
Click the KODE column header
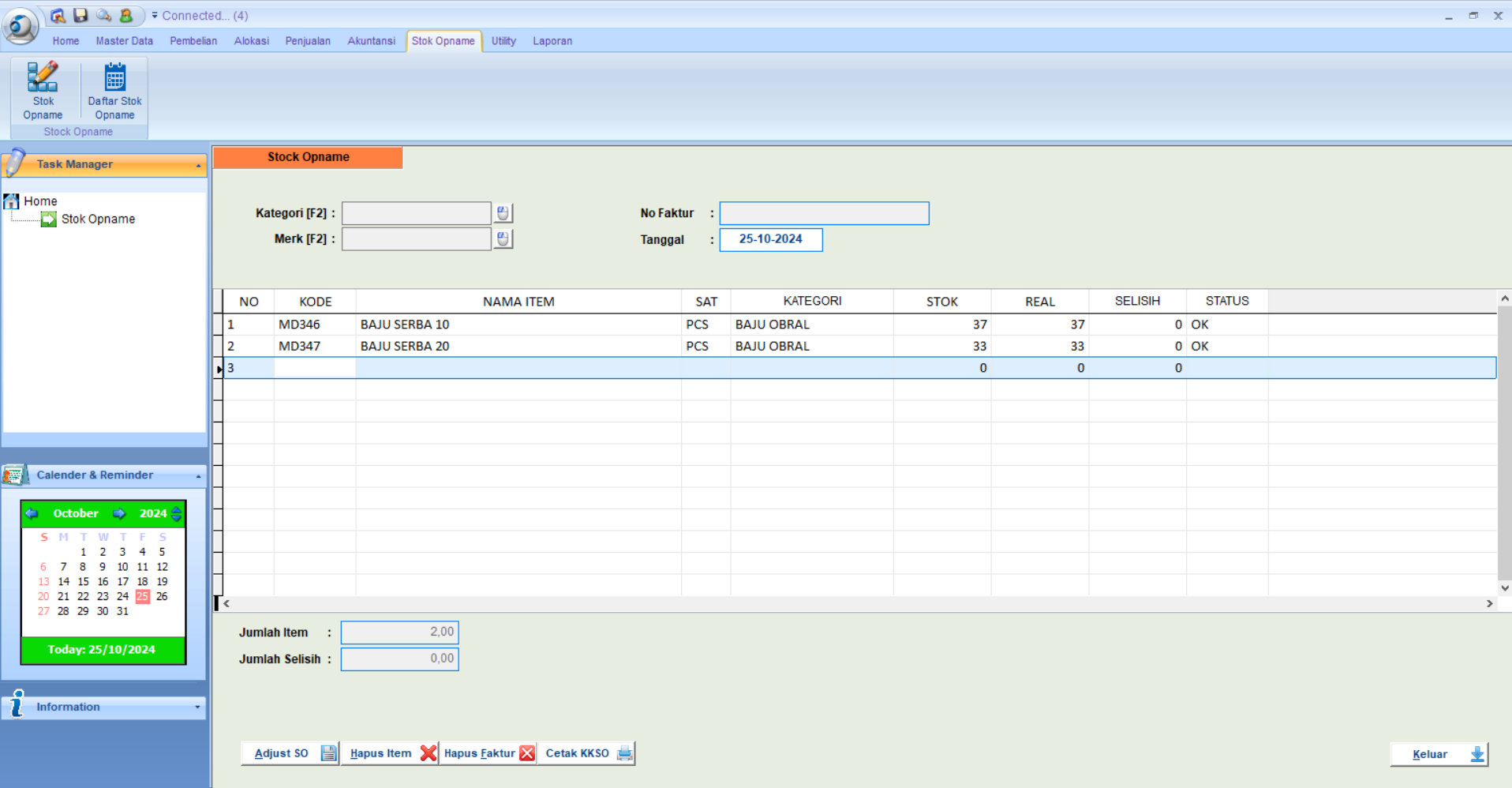[315, 302]
